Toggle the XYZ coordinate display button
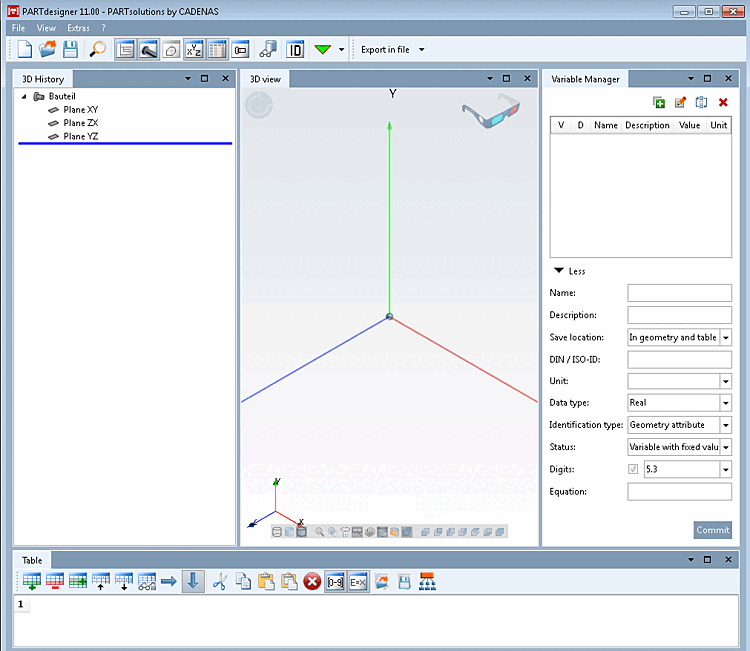Screen dimensions: 750x651 pos(194,49)
